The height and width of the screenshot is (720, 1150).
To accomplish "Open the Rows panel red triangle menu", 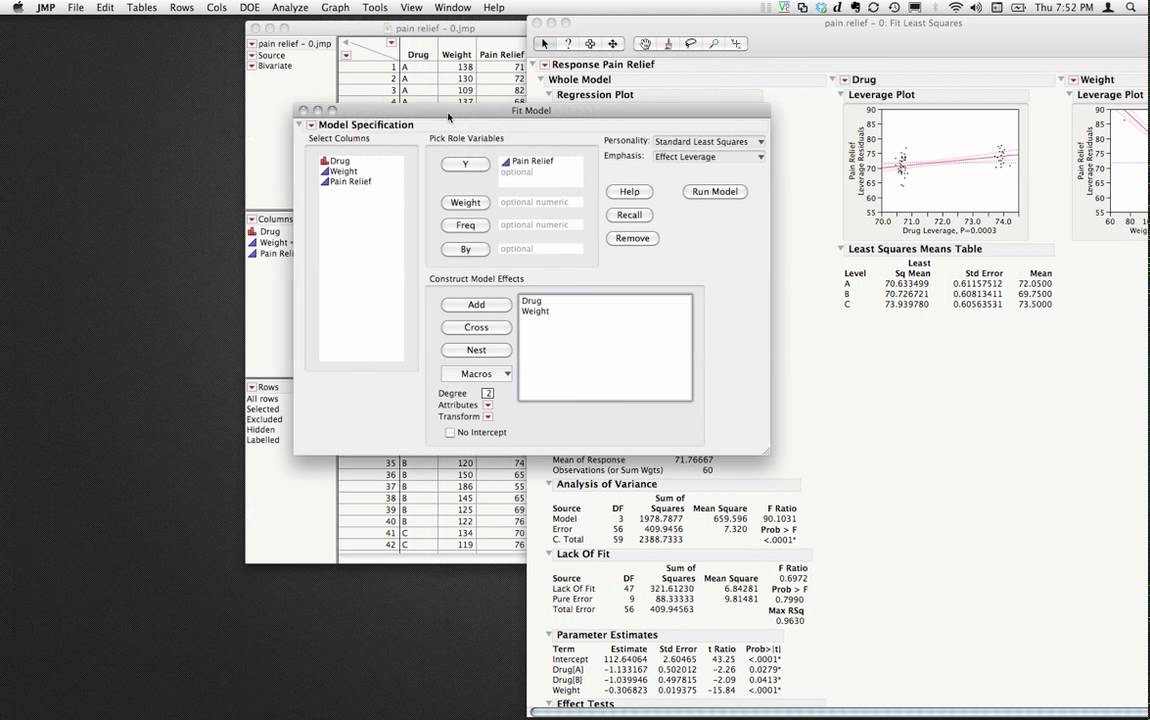I will [x=252, y=387].
